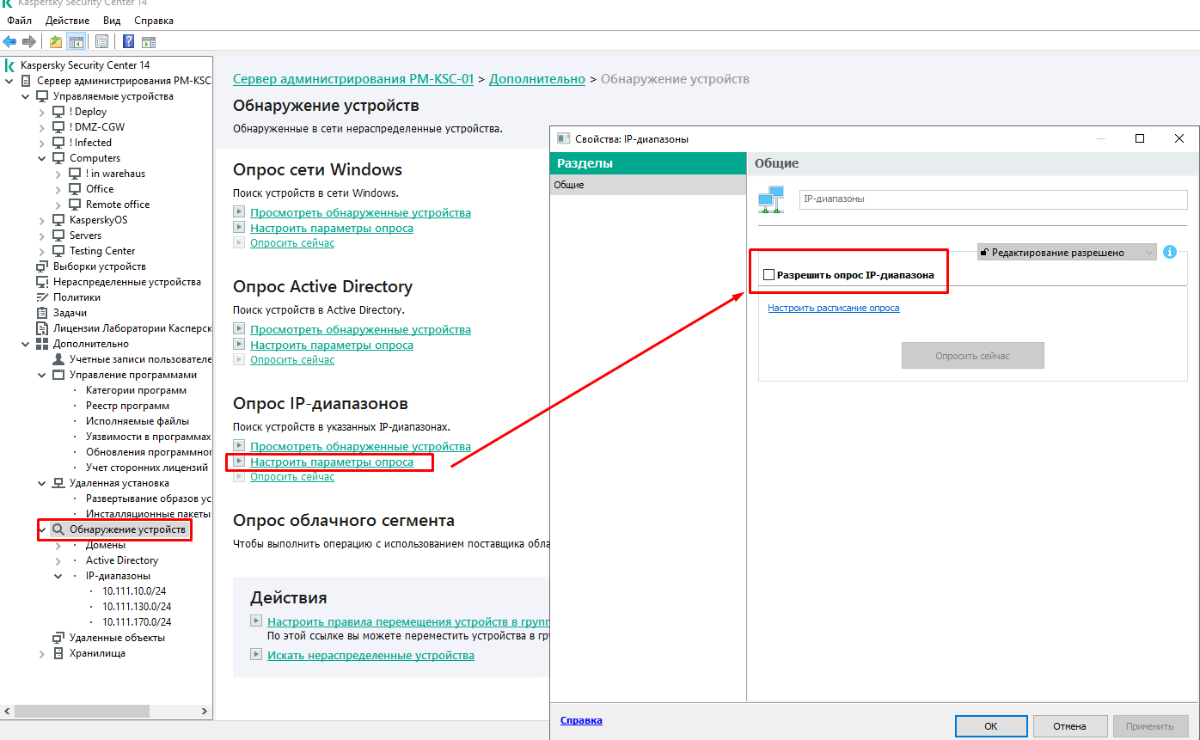Click the Удаленная установка icon

click(58, 483)
